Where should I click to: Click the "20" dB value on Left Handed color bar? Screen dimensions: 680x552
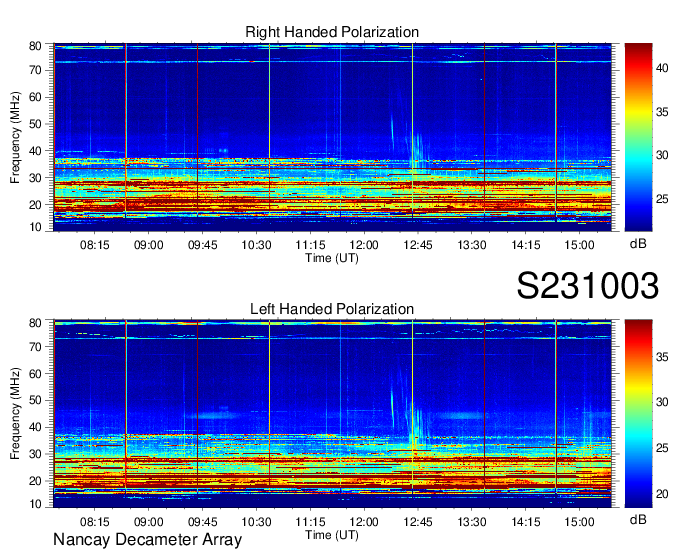(x=662, y=494)
